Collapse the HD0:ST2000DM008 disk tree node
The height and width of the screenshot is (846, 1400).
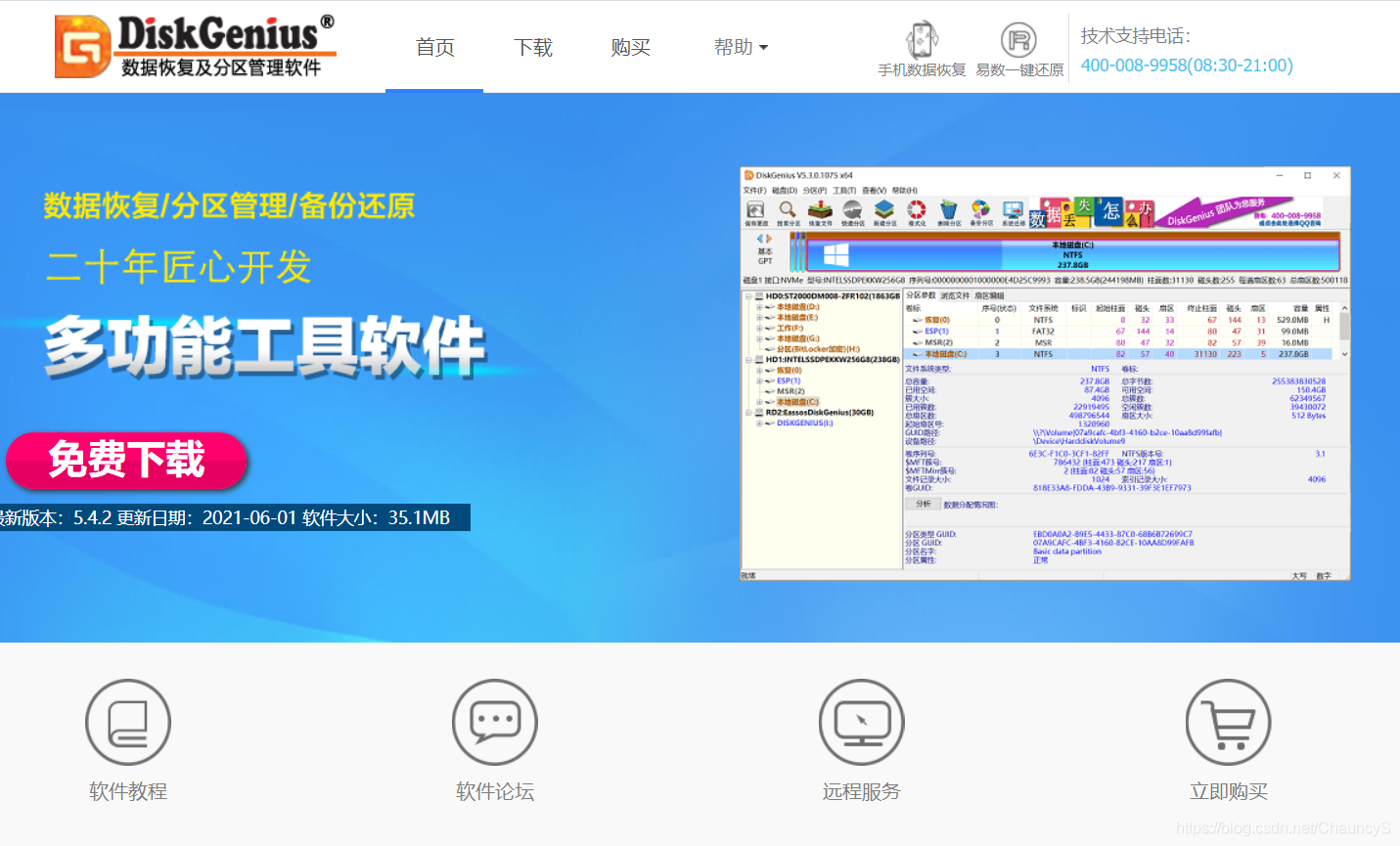(748, 296)
